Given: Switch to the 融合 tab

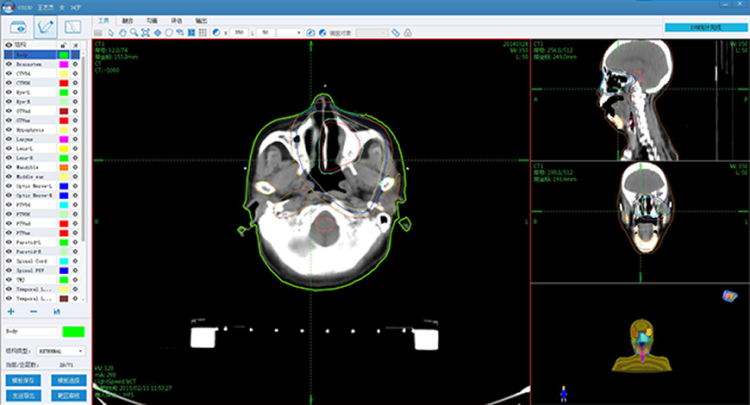Looking at the screenshot, I should tap(127, 19).
